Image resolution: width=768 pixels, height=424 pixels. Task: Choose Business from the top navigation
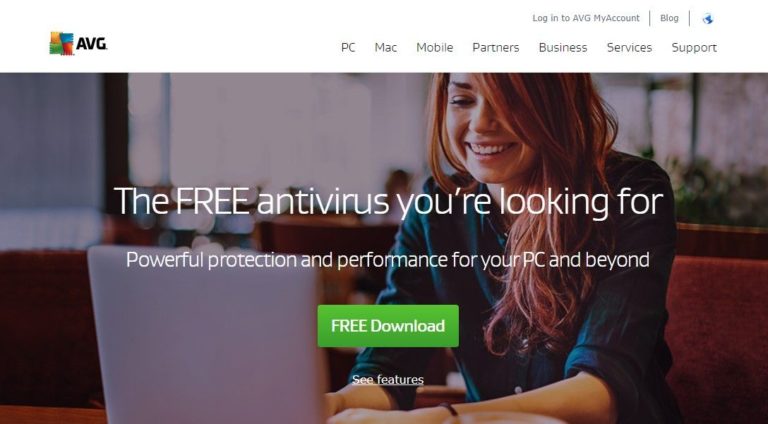point(563,47)
